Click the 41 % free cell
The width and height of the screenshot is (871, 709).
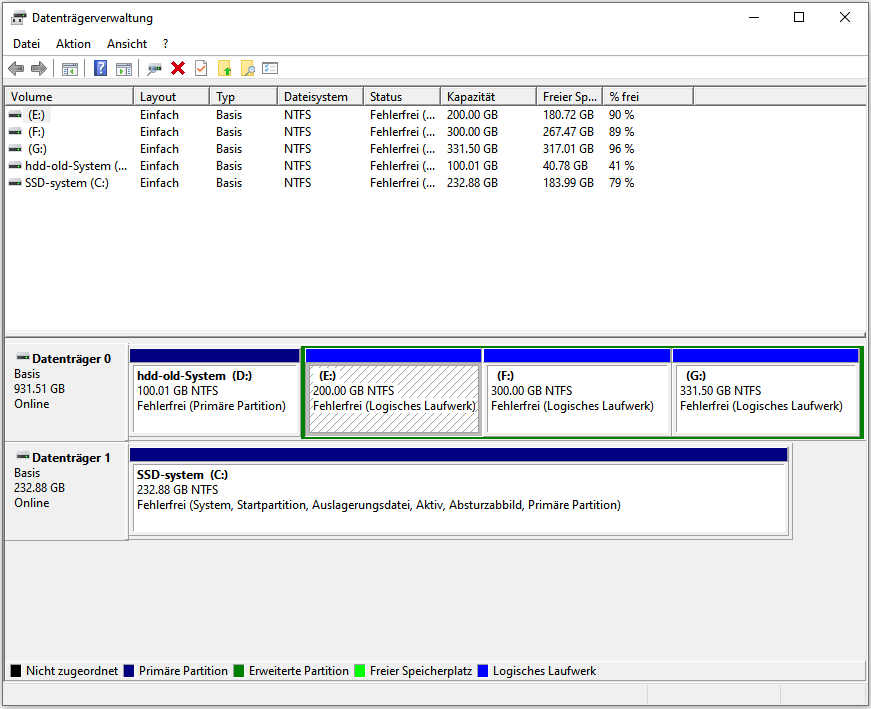622,166
